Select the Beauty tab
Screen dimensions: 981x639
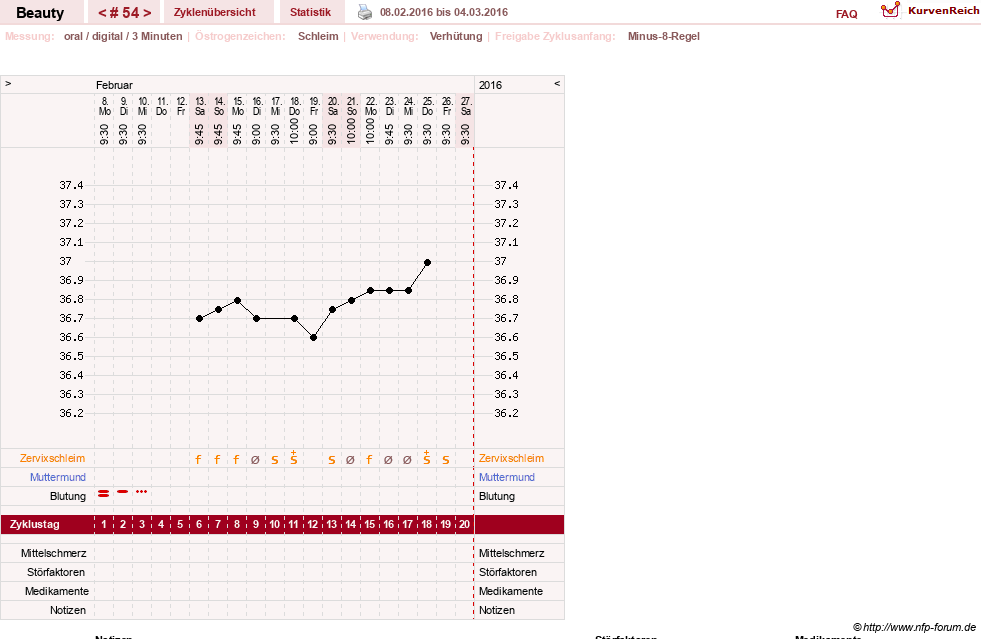click(40, 13)
